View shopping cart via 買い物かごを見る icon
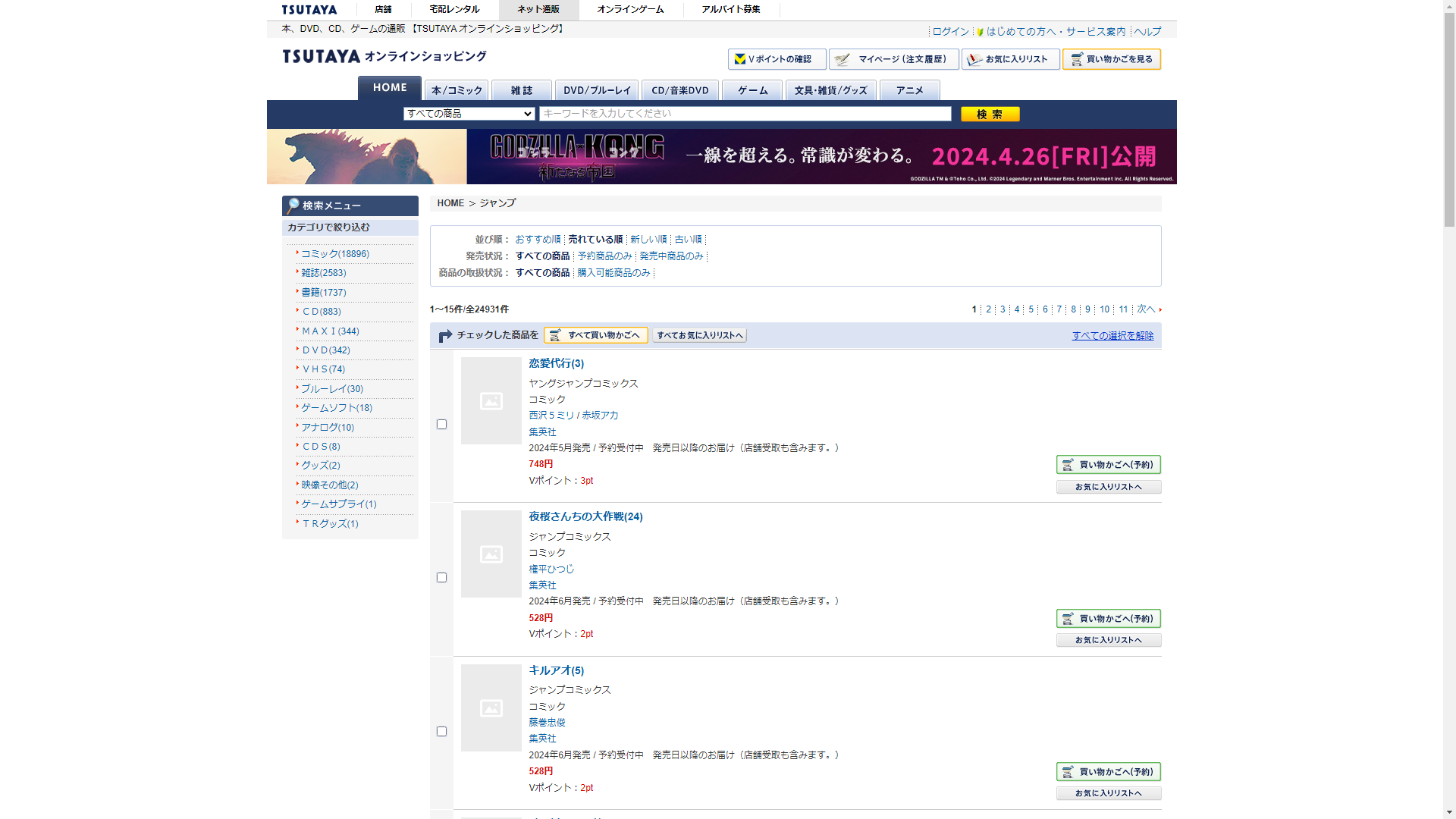The width and height of the screenshot is (1456, 819). (x=1111, y=59)
